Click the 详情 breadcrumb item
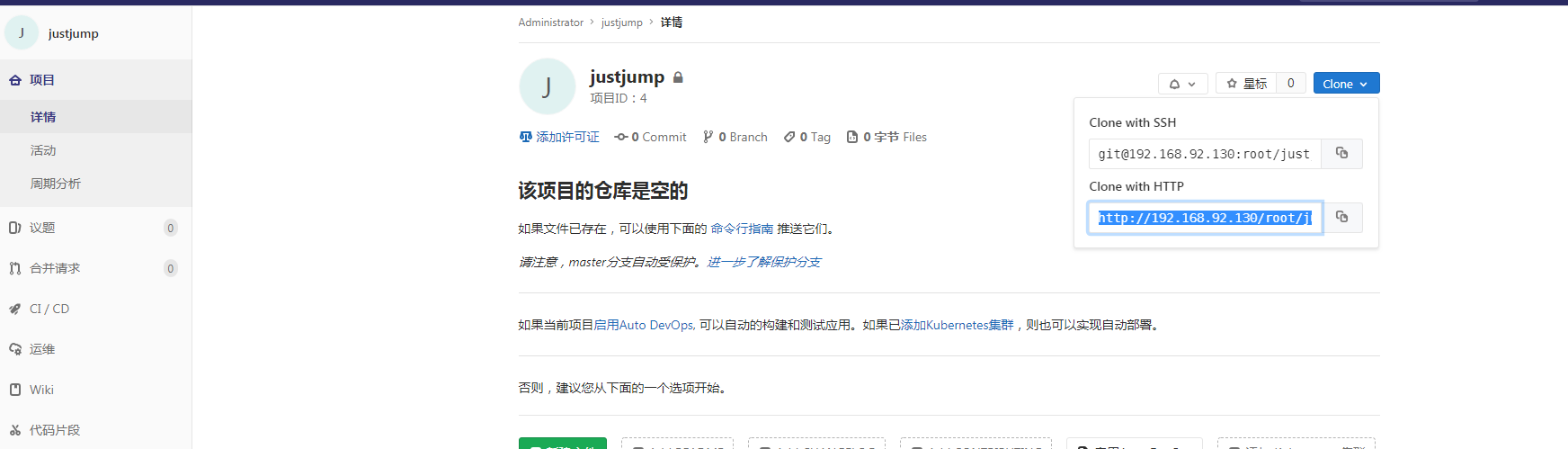 [672, 22]
